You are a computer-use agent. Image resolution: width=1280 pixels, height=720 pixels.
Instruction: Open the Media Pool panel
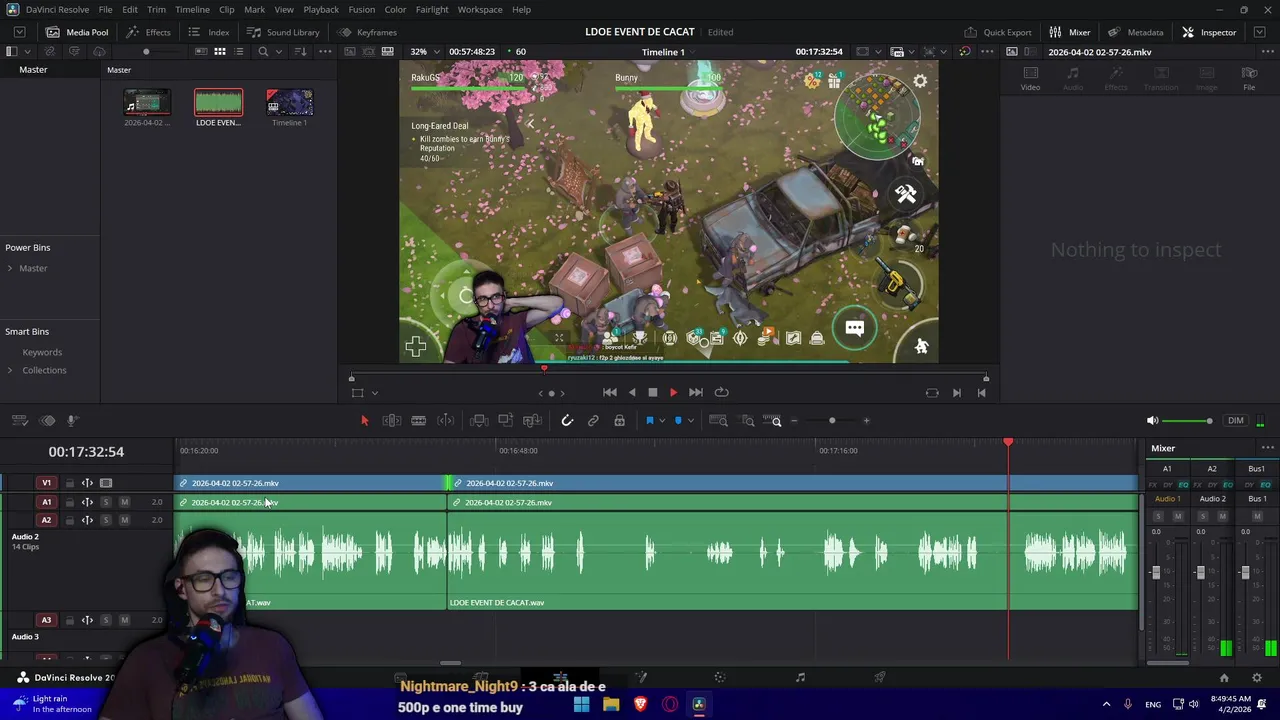[76, 32]
